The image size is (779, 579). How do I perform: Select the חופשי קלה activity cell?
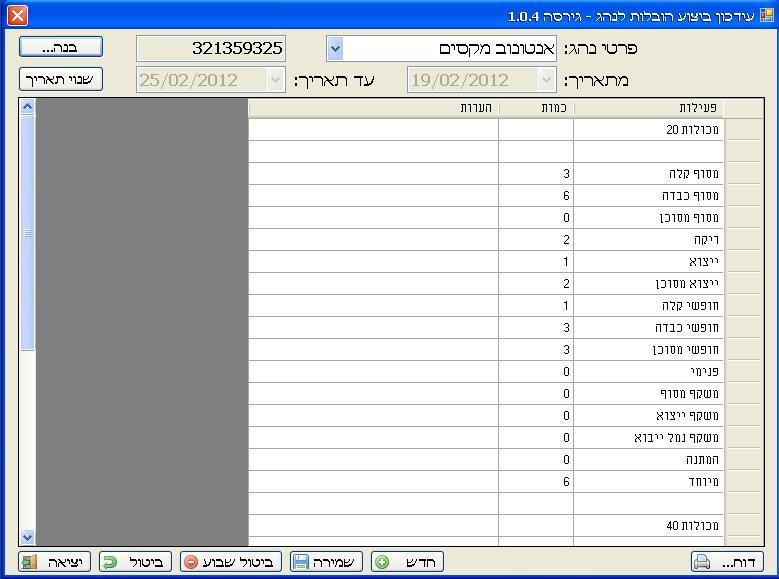pos(648,306)
